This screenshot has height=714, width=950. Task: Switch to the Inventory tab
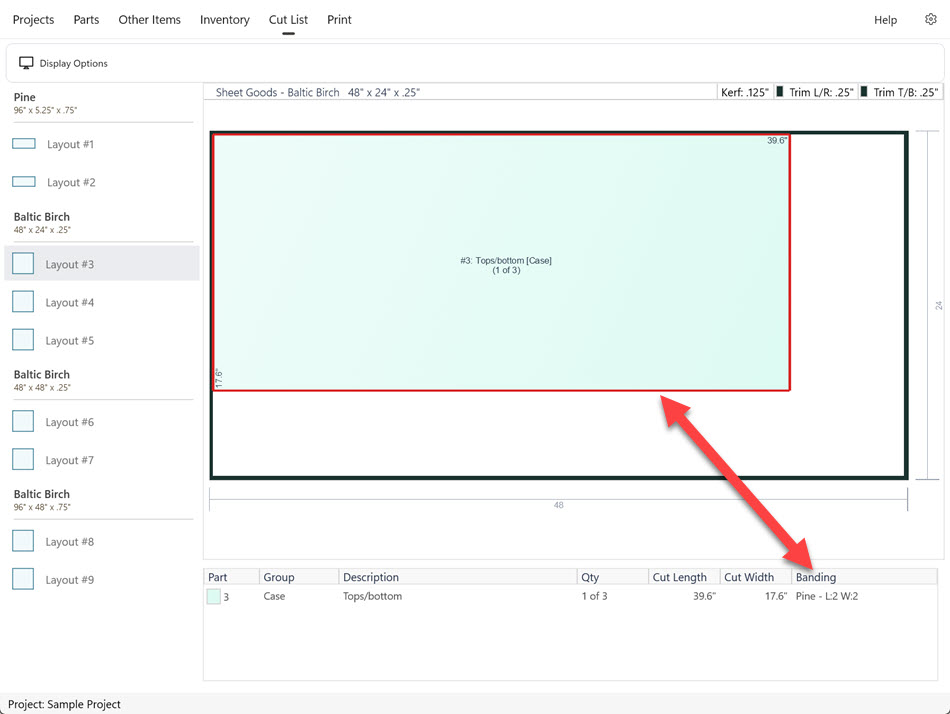pos(225,20)
